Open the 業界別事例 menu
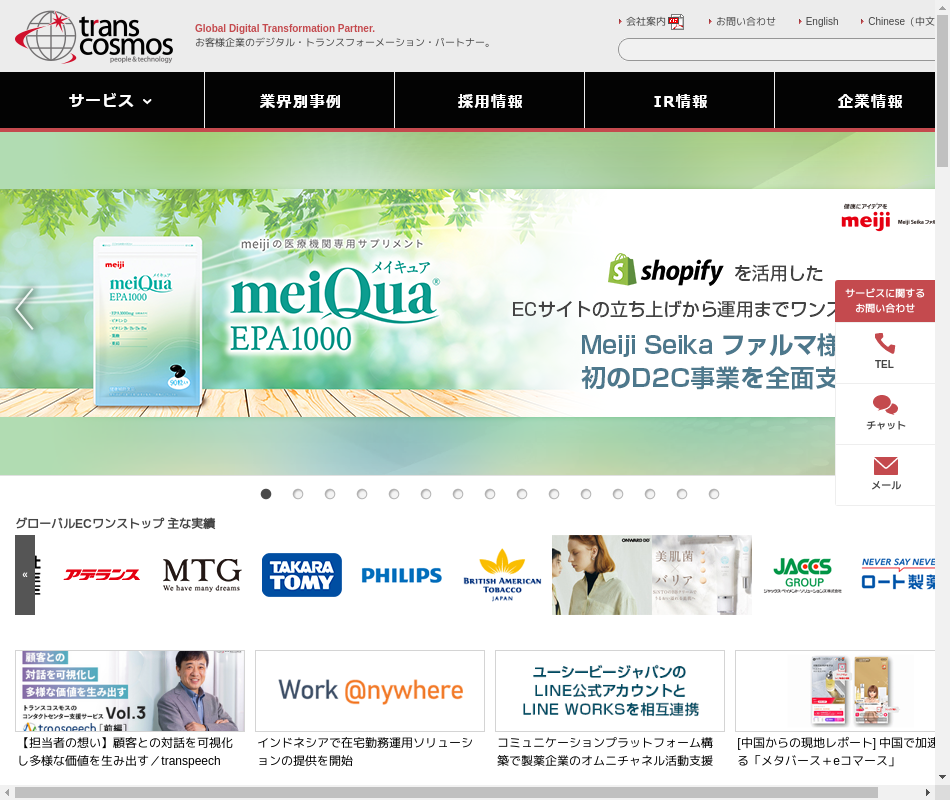950x800 pixels. pyautogui.click(x=300, y=101)
